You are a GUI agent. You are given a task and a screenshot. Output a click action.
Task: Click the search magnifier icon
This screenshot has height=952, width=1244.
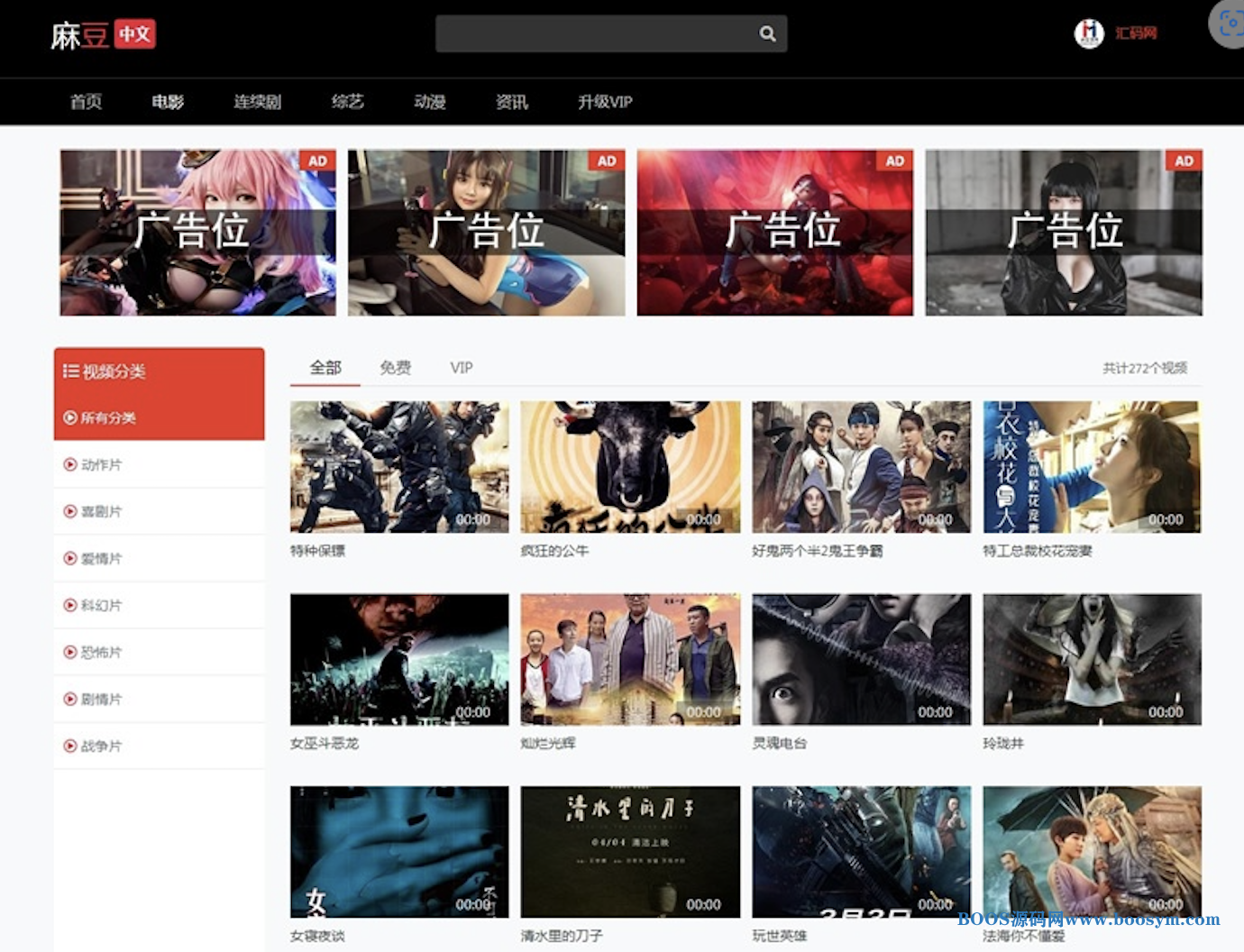click(x=767, y=33)
